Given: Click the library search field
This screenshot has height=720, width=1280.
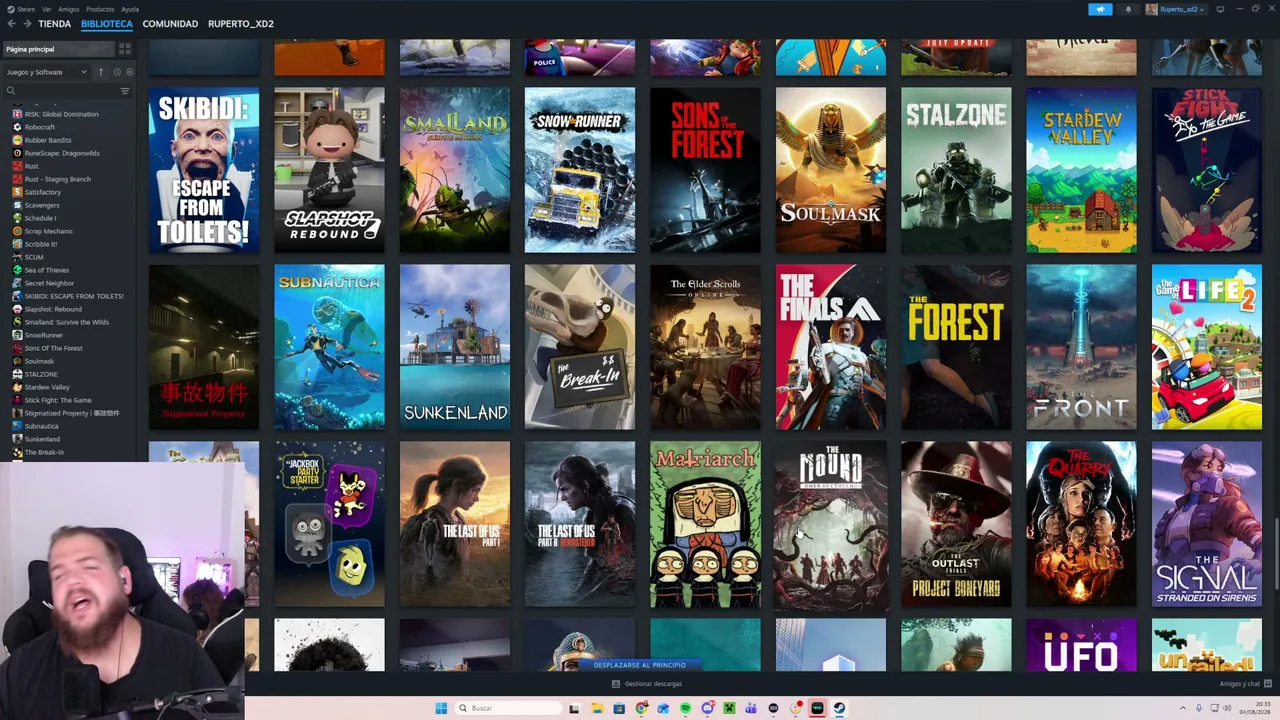Looking at the screenshot, I should 60,91.
